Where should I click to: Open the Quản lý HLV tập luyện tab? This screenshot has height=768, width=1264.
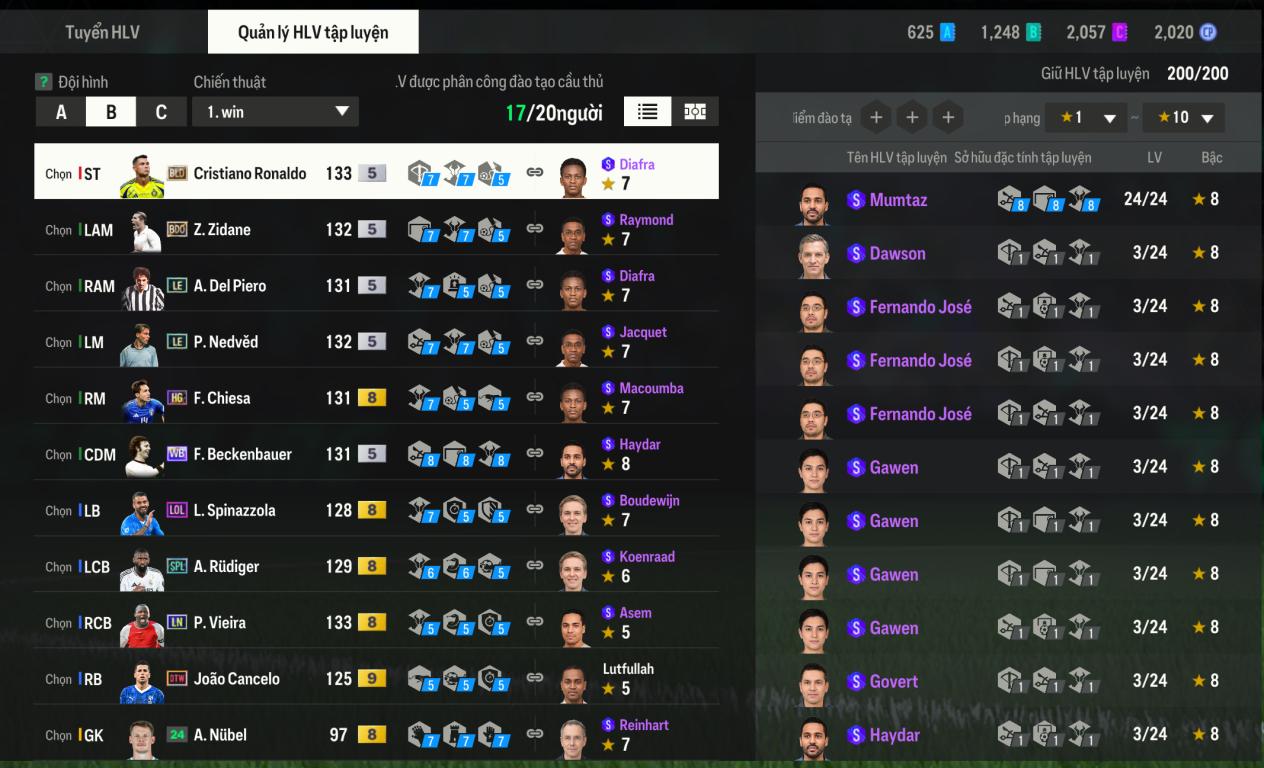pyautogui.click(x=313, y=32)
